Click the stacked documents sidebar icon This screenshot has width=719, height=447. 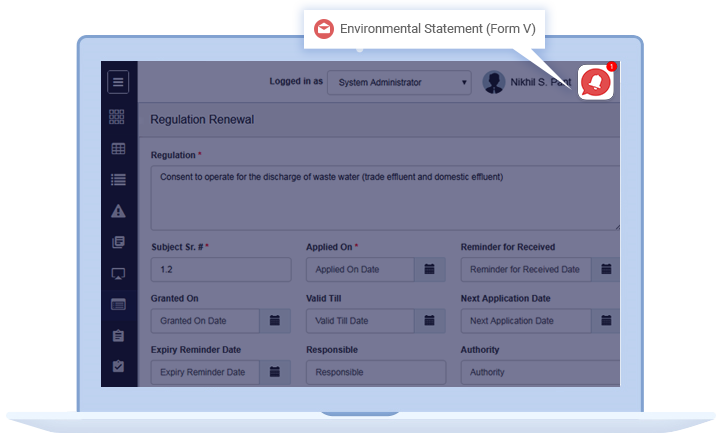118,242
